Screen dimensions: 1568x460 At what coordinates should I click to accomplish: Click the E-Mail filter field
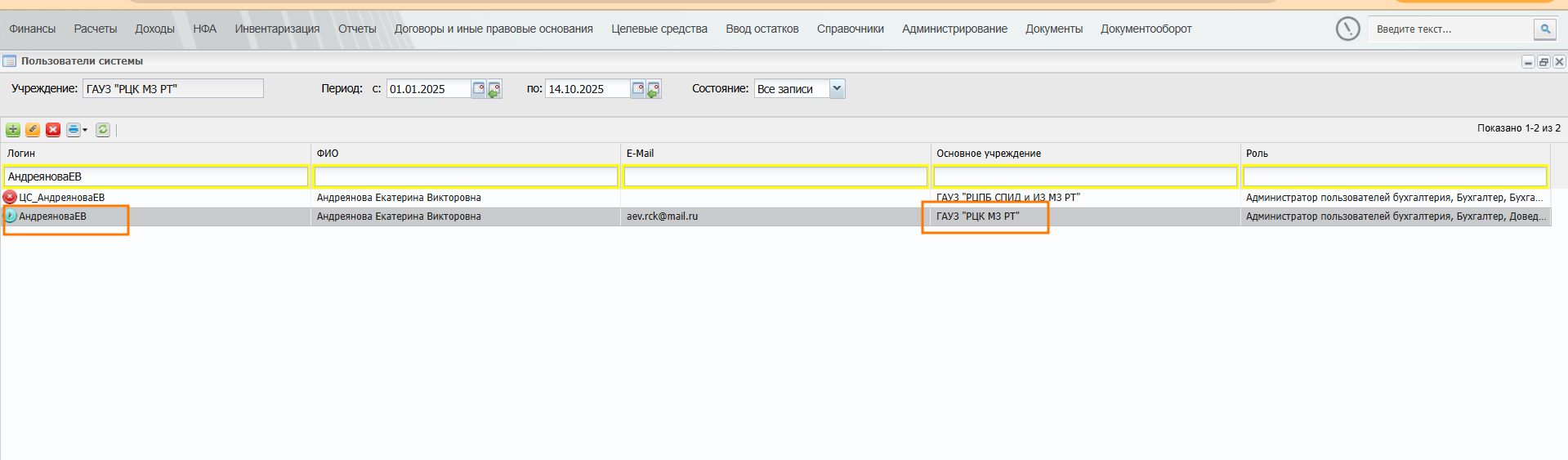click(775, 176)
